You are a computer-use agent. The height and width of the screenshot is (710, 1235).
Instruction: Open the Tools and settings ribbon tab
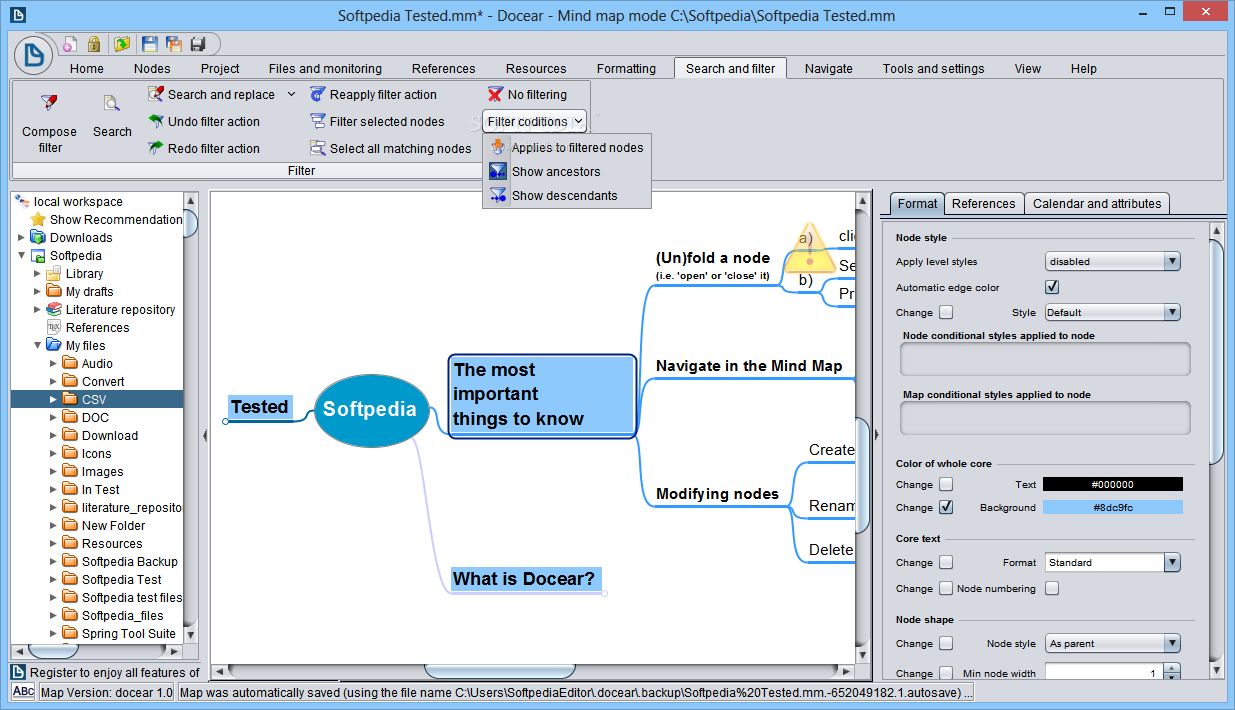(933, 69)
